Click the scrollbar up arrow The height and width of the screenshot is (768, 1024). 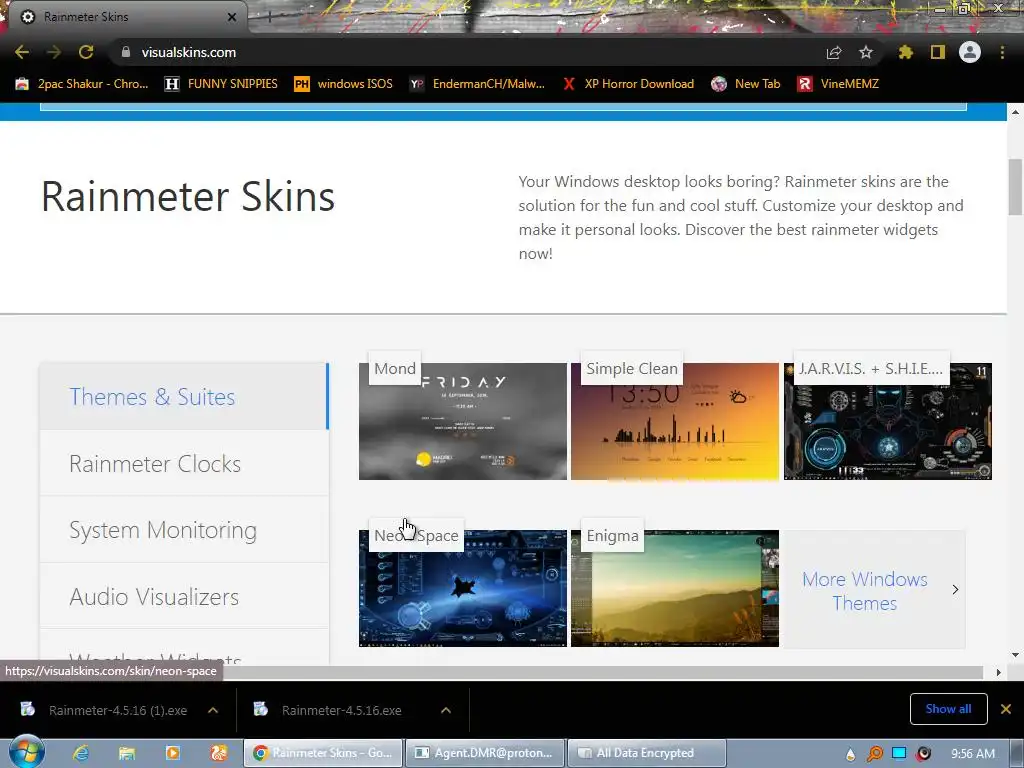click(x=1015, y=112)
